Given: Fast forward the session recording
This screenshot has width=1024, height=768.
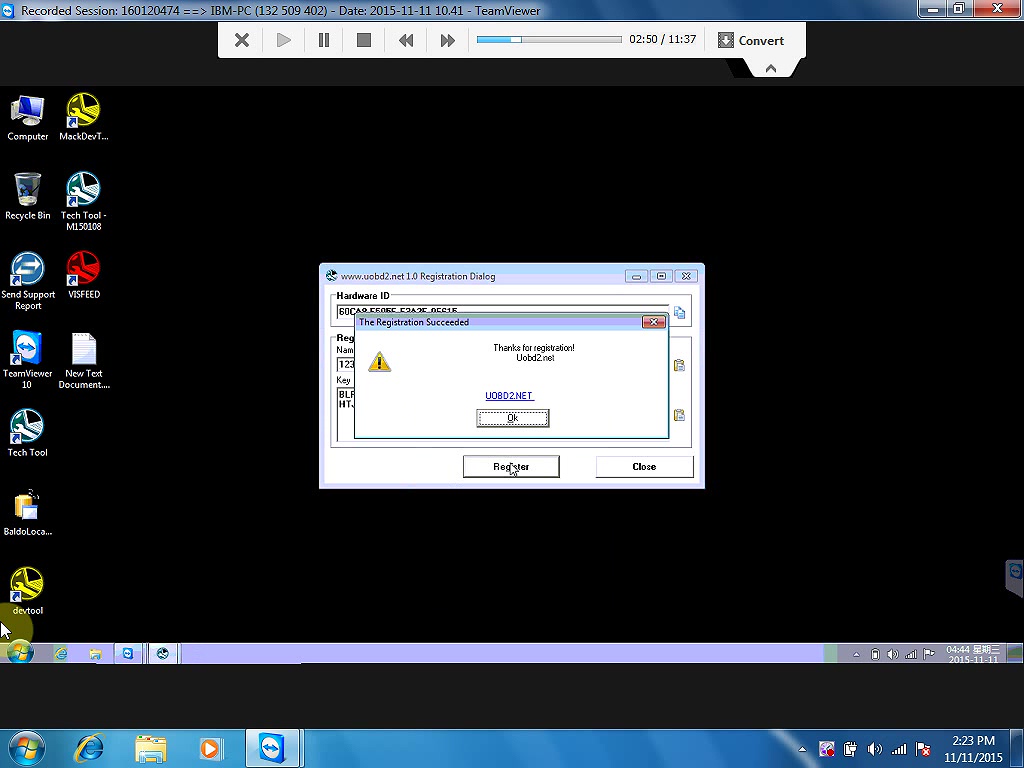Looking at the screenshot, I should [447, 40].
